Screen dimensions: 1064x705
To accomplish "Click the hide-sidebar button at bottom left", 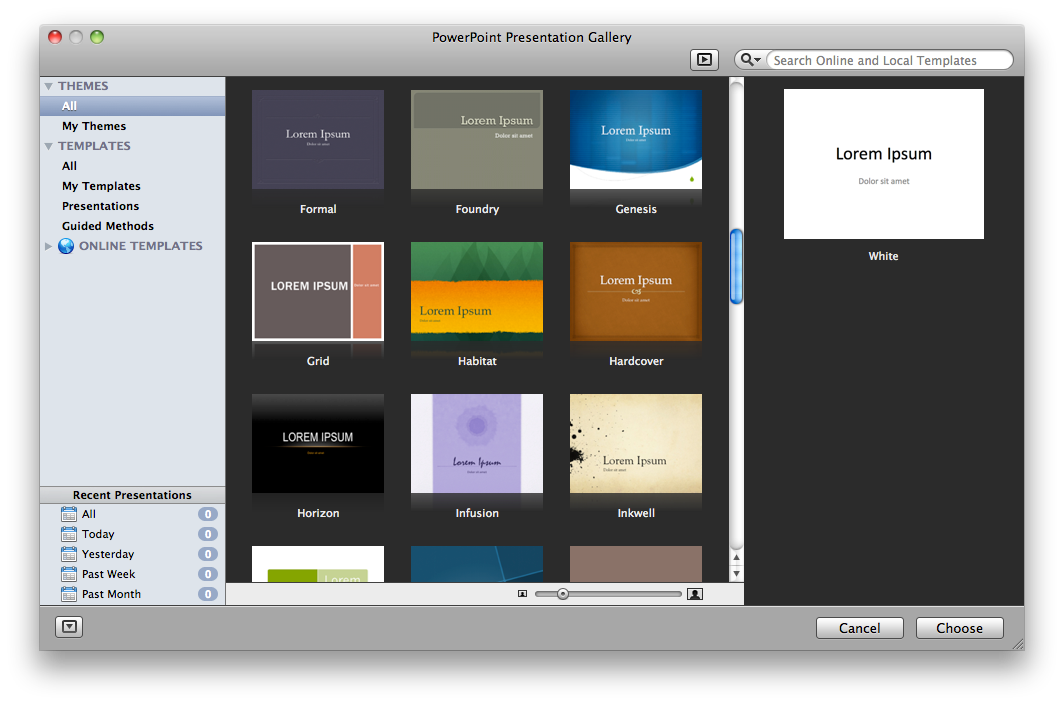I will click(x=69, y=626).
